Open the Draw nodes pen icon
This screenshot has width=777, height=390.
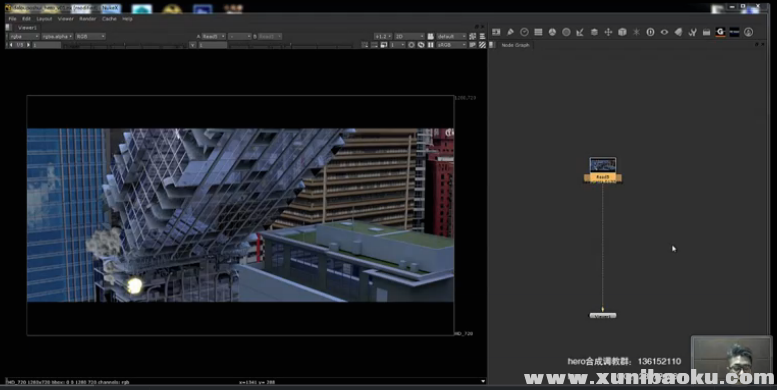[510, 32]
